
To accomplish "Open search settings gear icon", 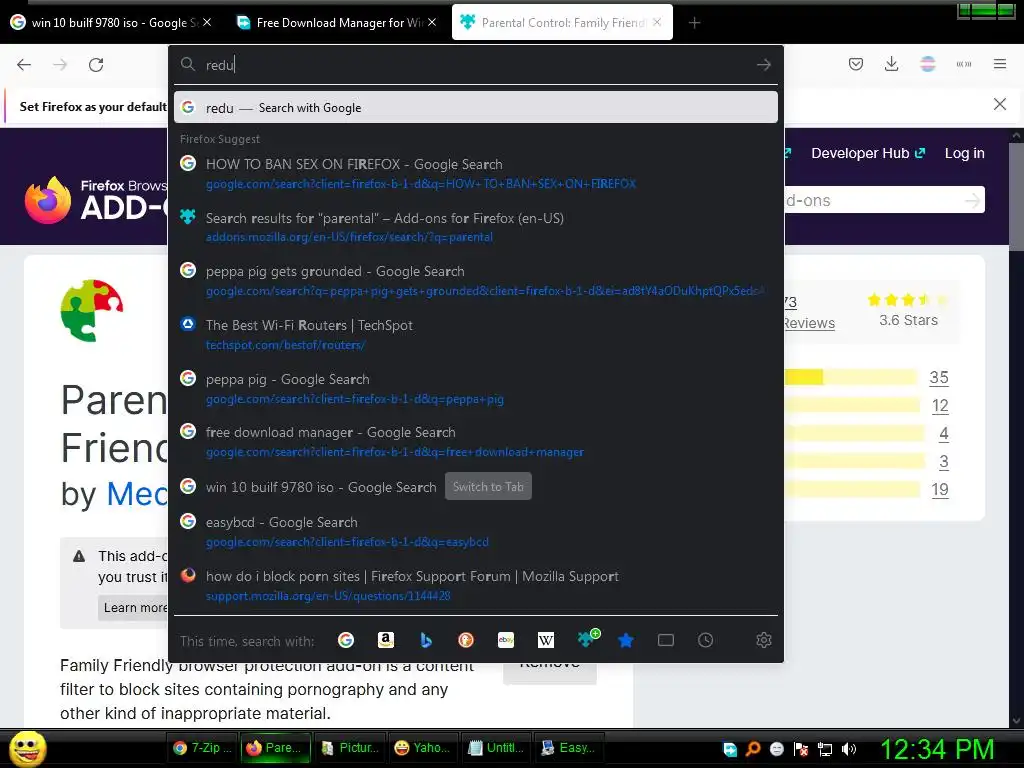I will (x=764, y=640).
